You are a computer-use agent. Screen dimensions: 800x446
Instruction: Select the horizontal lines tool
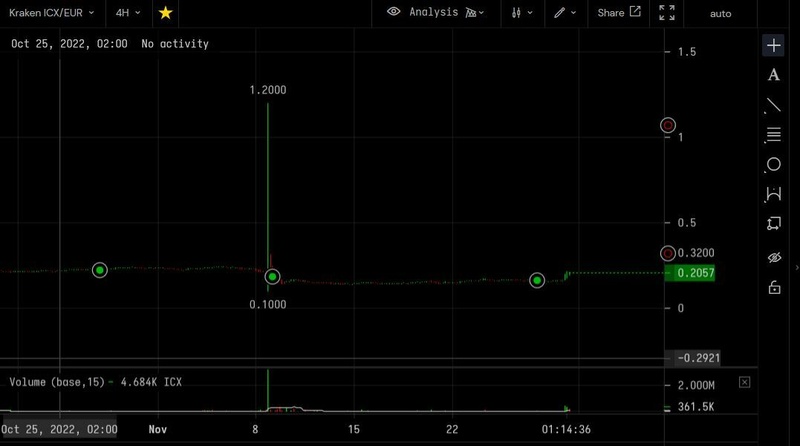(x=773, y=135)
